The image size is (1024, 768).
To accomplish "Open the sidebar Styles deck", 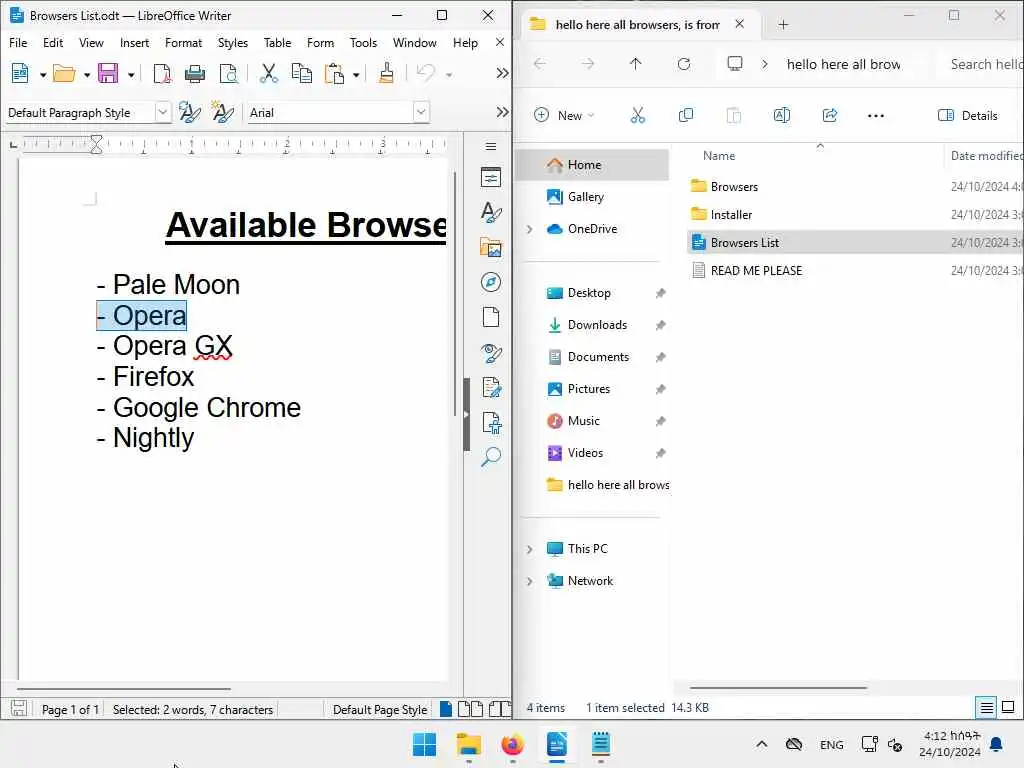I will click(490, 213).
